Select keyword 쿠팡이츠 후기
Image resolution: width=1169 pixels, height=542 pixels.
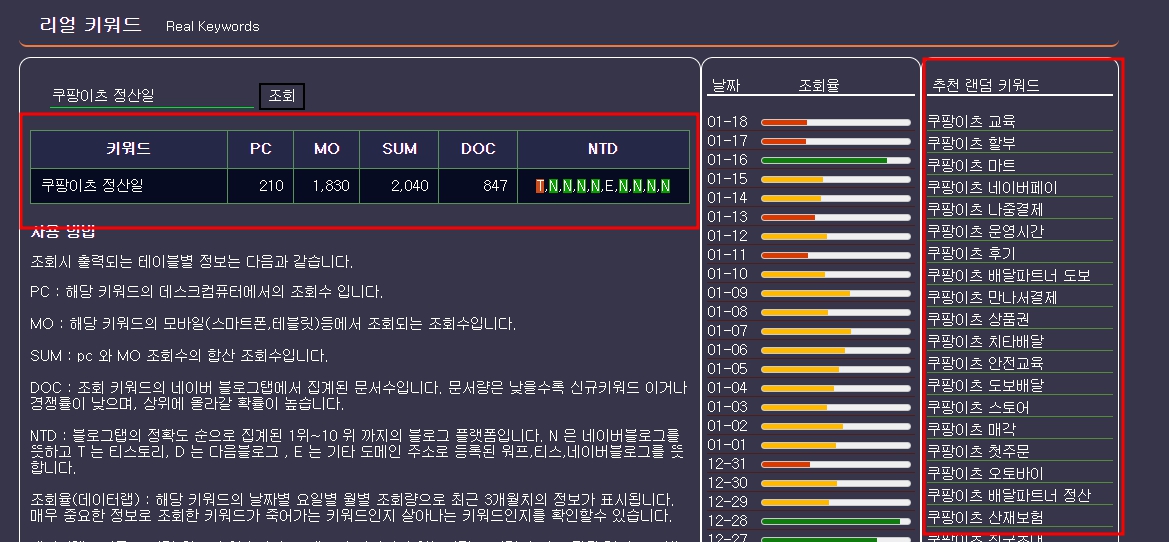(971, 253)
